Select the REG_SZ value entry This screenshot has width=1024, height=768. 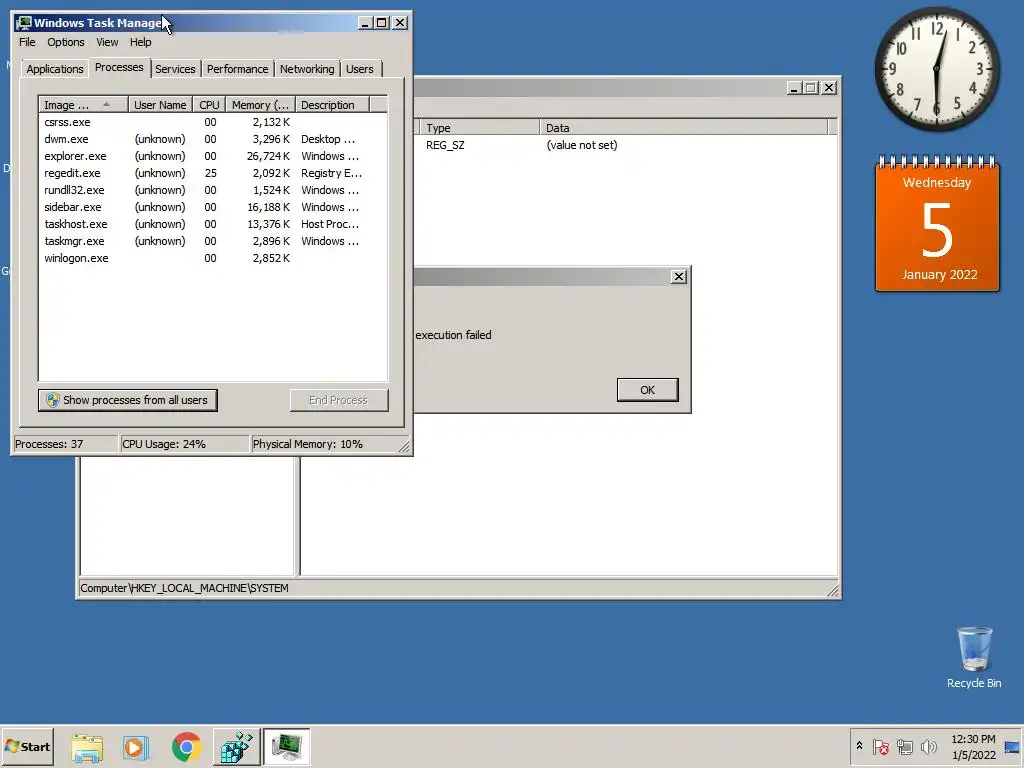pyautogui.click(x=445, y=145)
